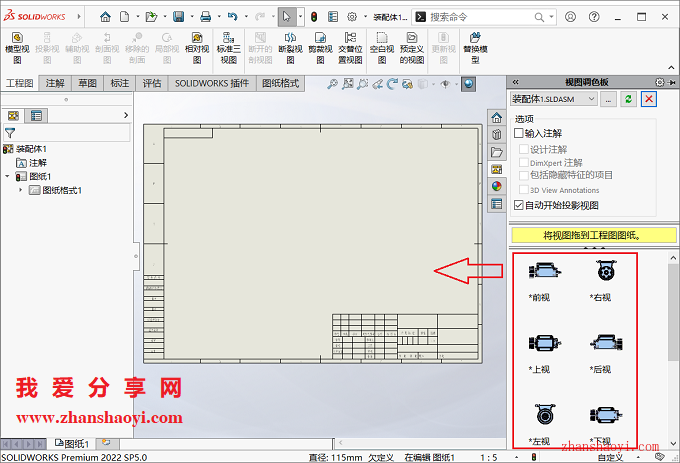Open the SOLIDWORKS 插件 tab
680x463 pixels.
click(212, 83)
